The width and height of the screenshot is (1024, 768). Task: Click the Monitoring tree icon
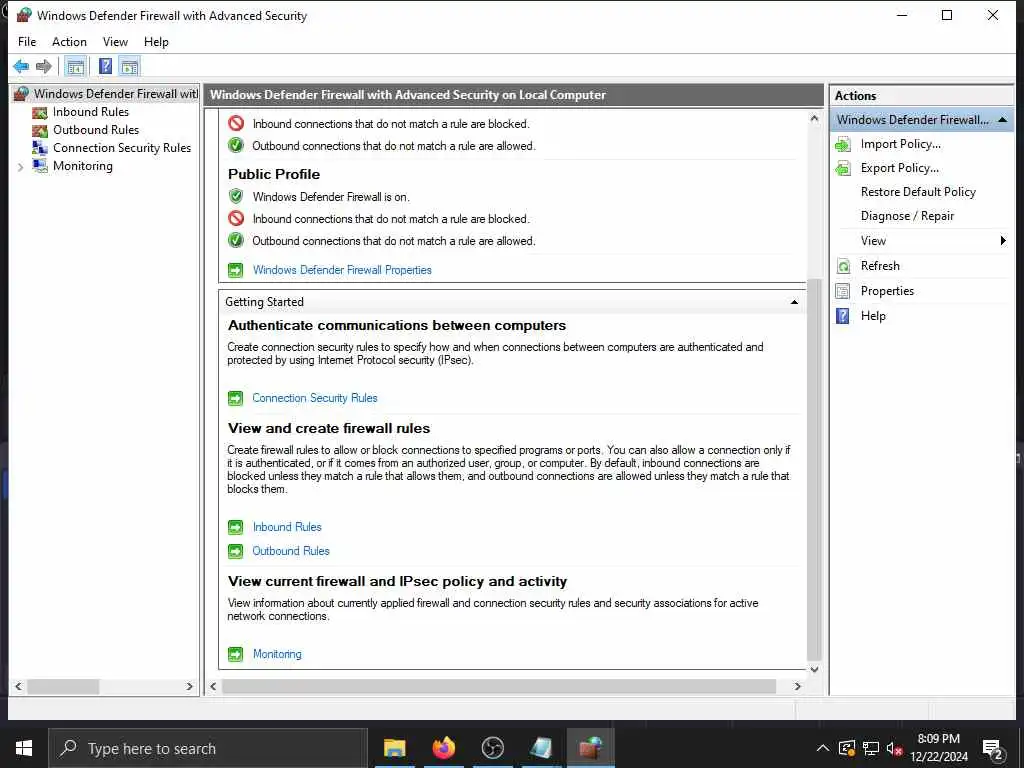[x=40, y=166]
